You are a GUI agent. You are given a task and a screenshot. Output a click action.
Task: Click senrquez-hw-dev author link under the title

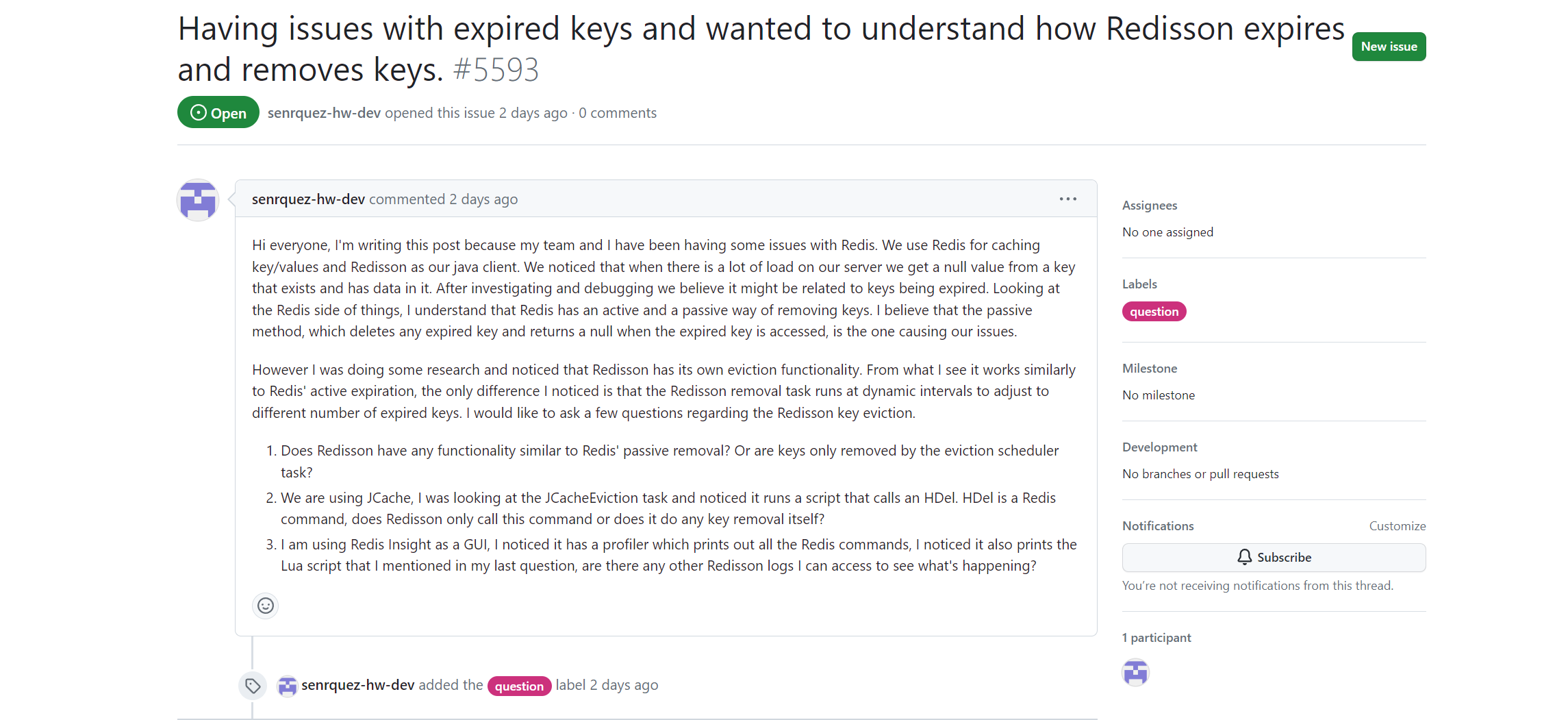pyautogui.click(x=324, y=113)
